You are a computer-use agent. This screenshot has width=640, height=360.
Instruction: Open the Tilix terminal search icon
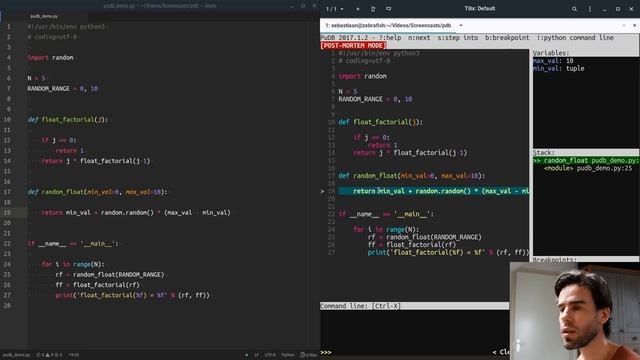click(x=574, y=9)
